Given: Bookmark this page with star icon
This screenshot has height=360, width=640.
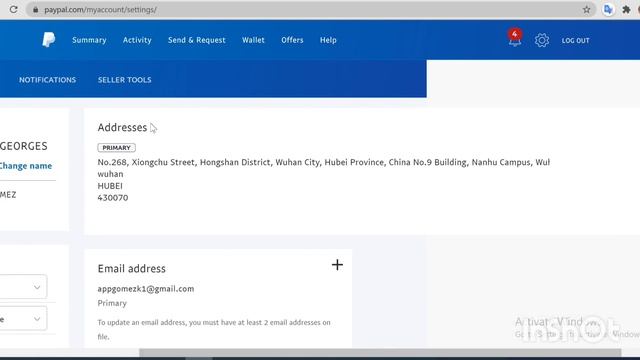Looking at the screenshot, I should (x=587, y=9).
